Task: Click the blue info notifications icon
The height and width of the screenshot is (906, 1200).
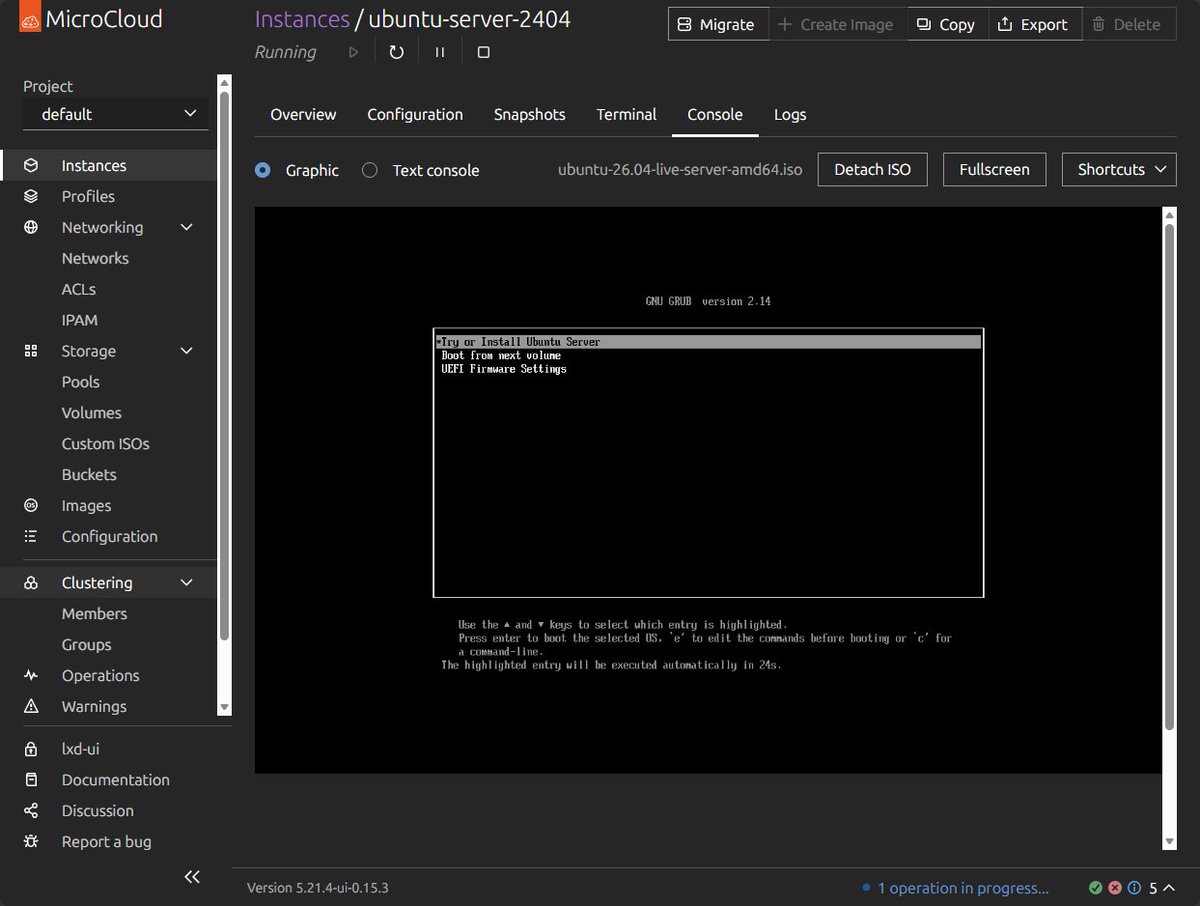Action: click(1134, 888)
